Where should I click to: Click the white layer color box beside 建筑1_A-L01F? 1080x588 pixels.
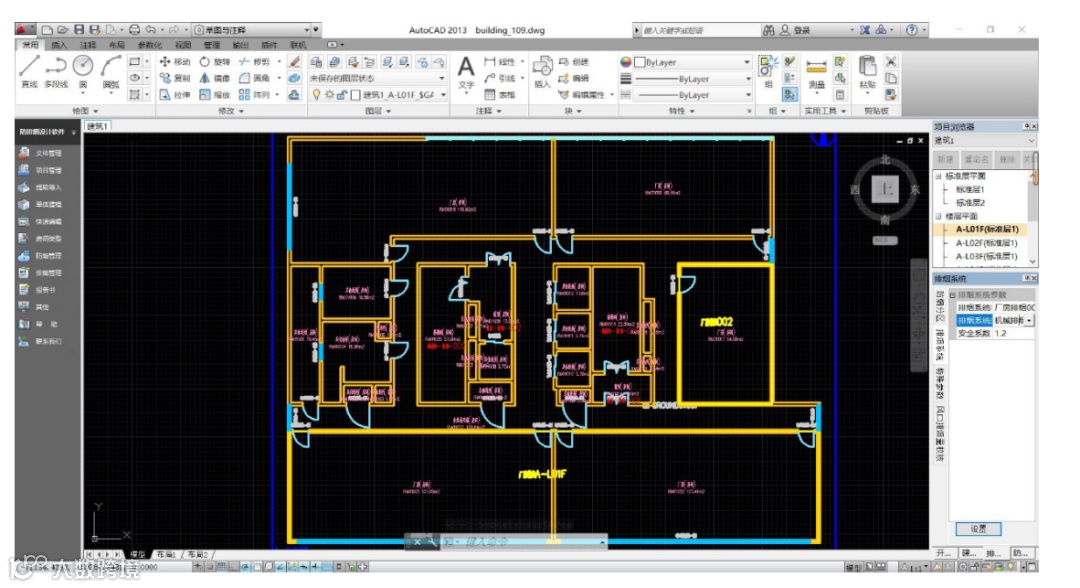356,95
